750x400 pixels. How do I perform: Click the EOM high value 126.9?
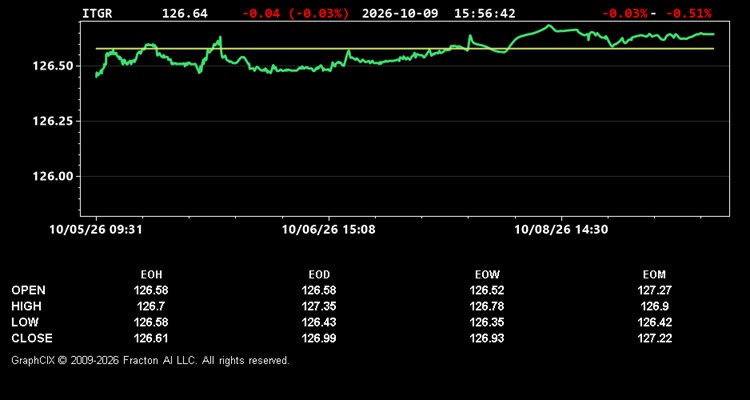point(654,306)
